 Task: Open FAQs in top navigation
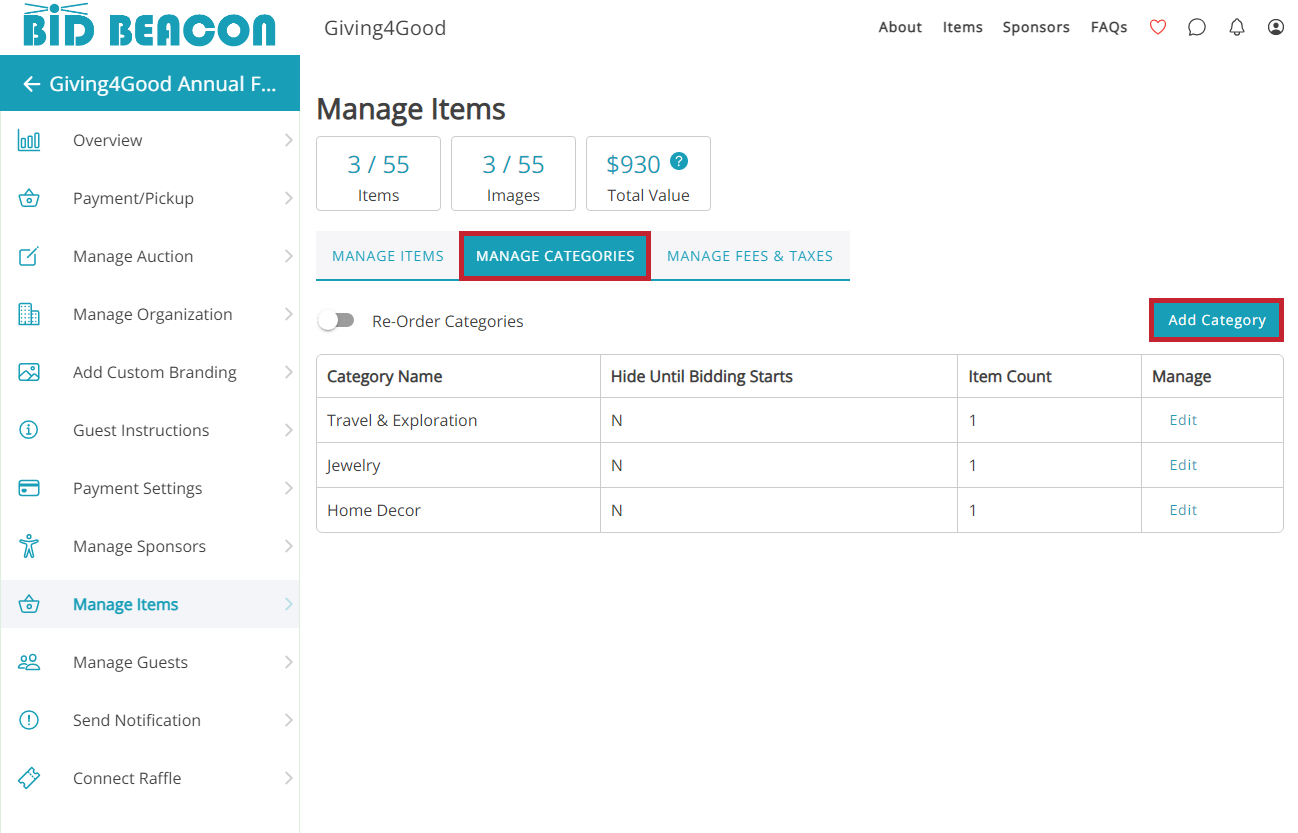(1109, 28)
